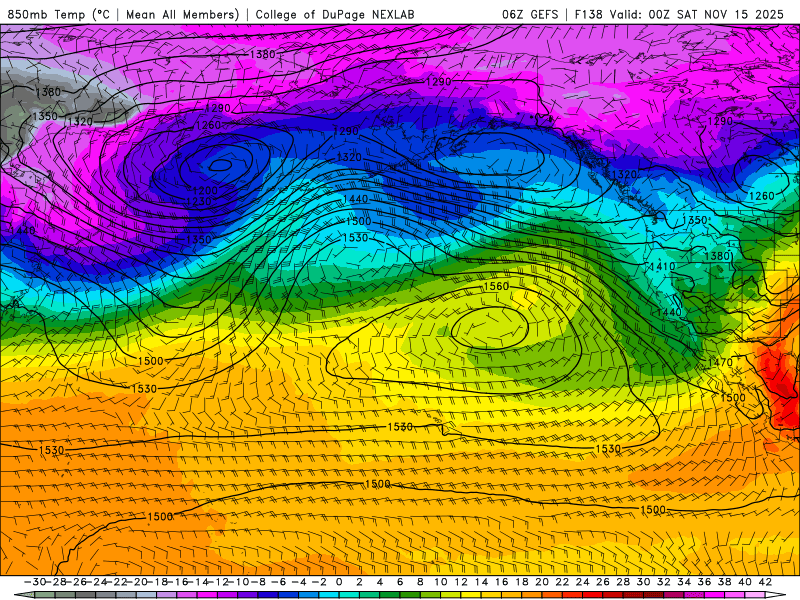
Task: Click the 1470 contour label on the map
Action: 720,362
